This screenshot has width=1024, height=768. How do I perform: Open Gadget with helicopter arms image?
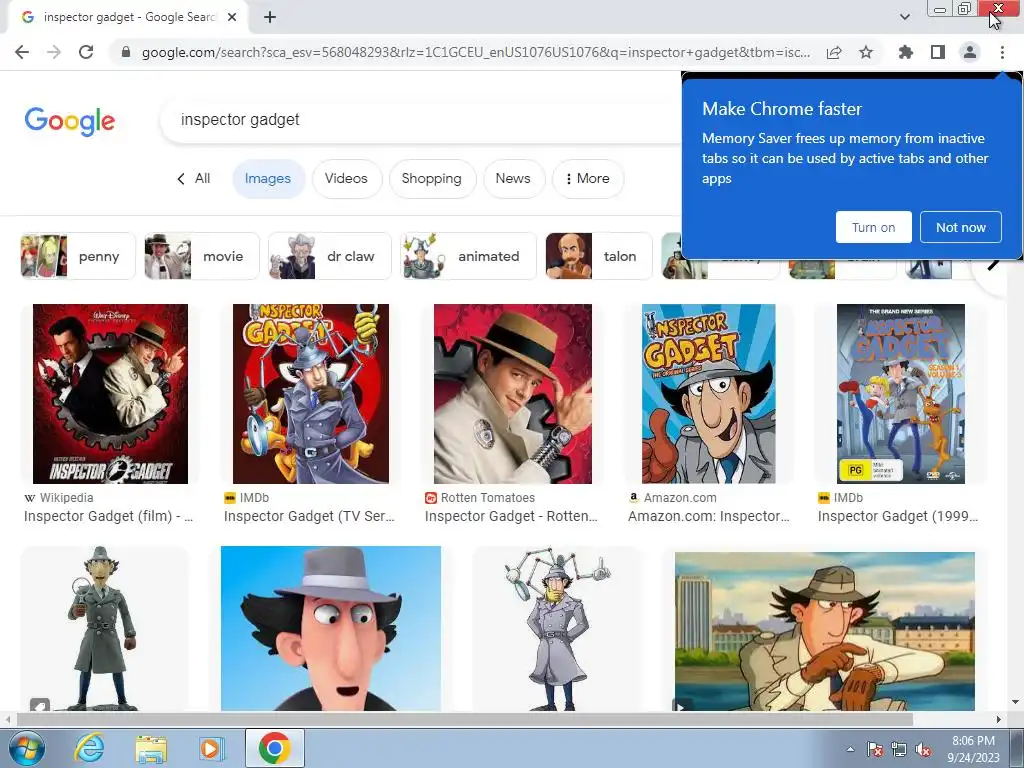(x=557, y=628)
